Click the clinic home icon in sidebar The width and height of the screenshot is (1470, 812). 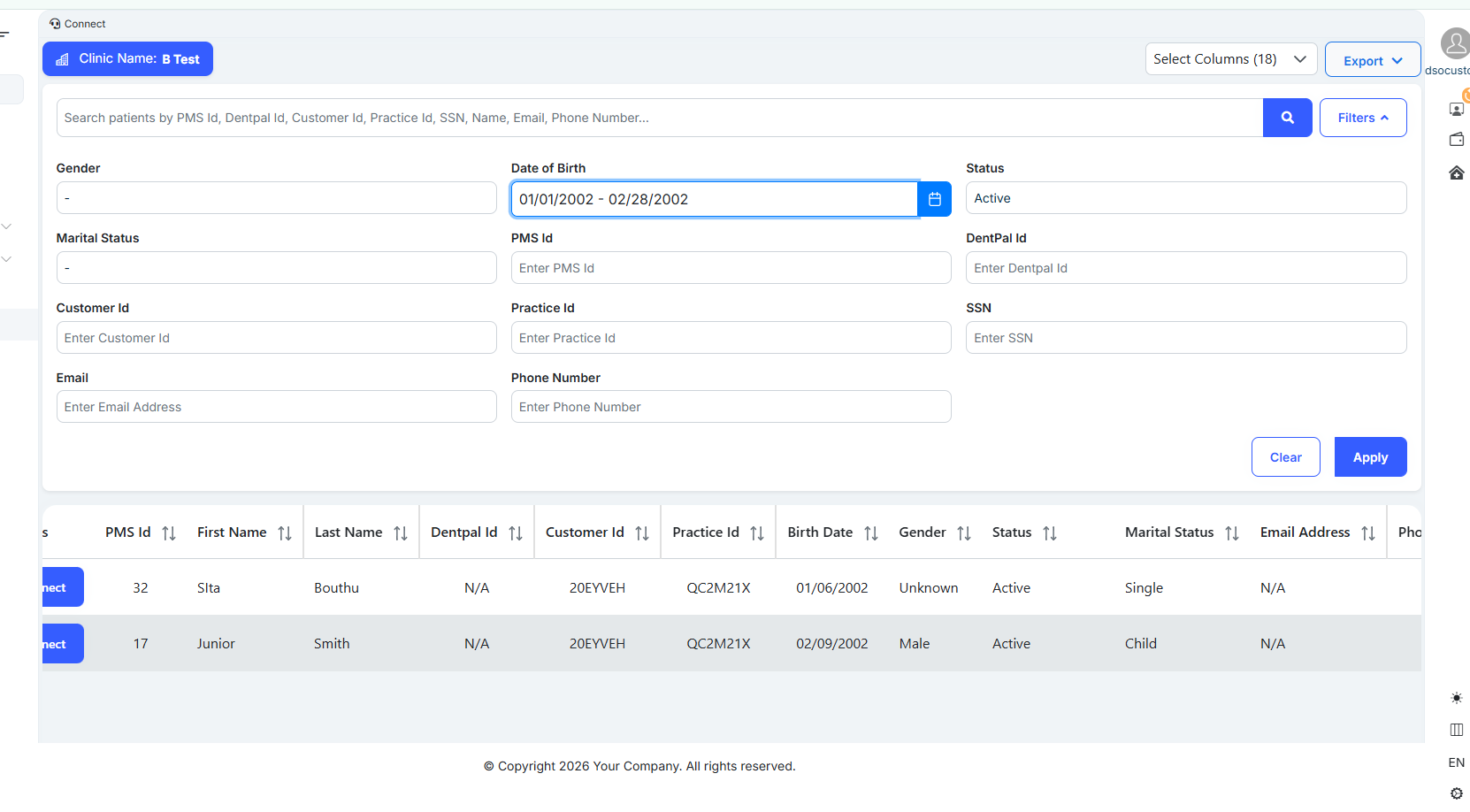coord(1456,172)
